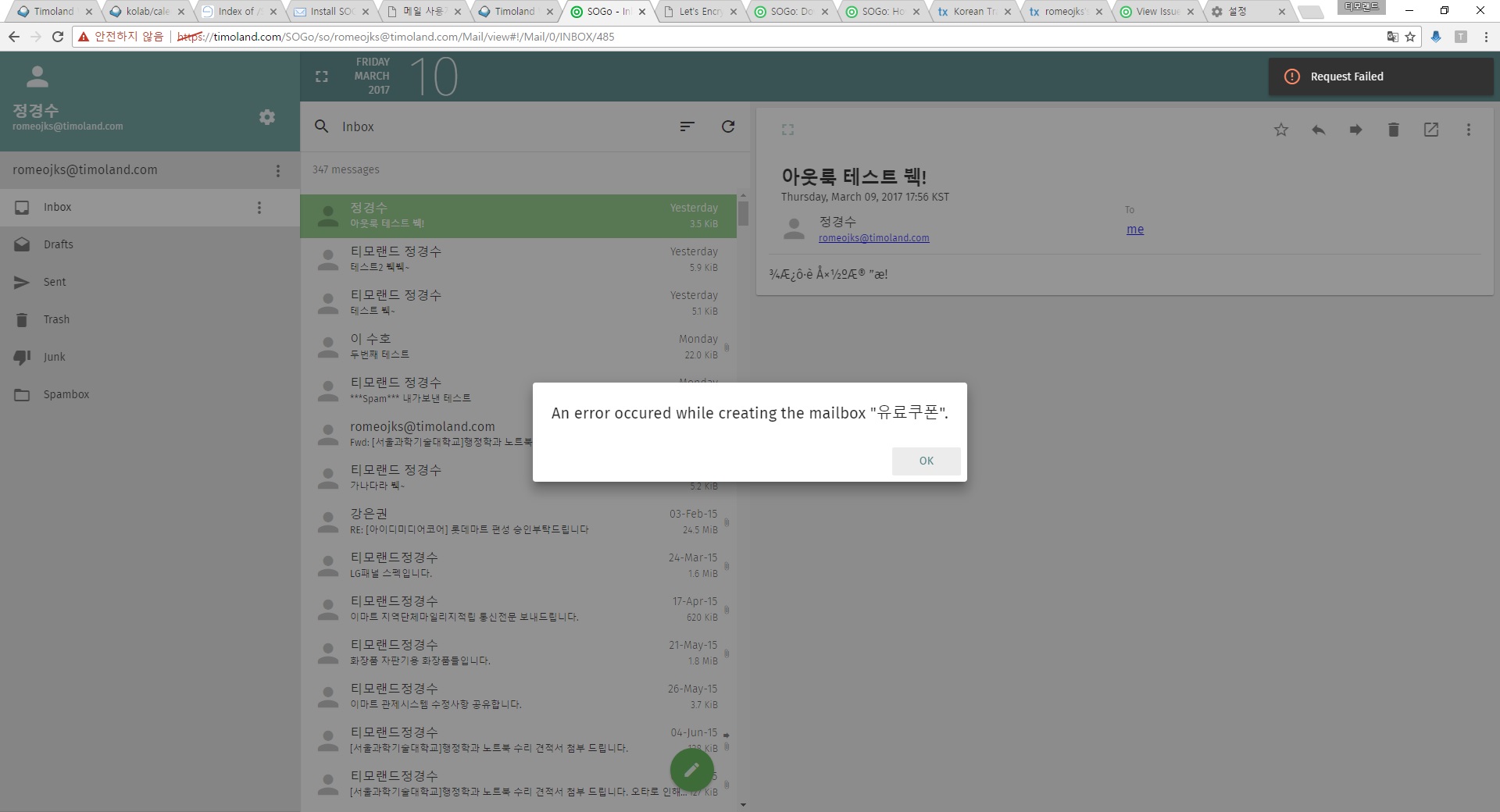Viewport: 1500px width, 812px height.
Task: Open account options for romeojks@timoland.com
Action: pos(277,170)
